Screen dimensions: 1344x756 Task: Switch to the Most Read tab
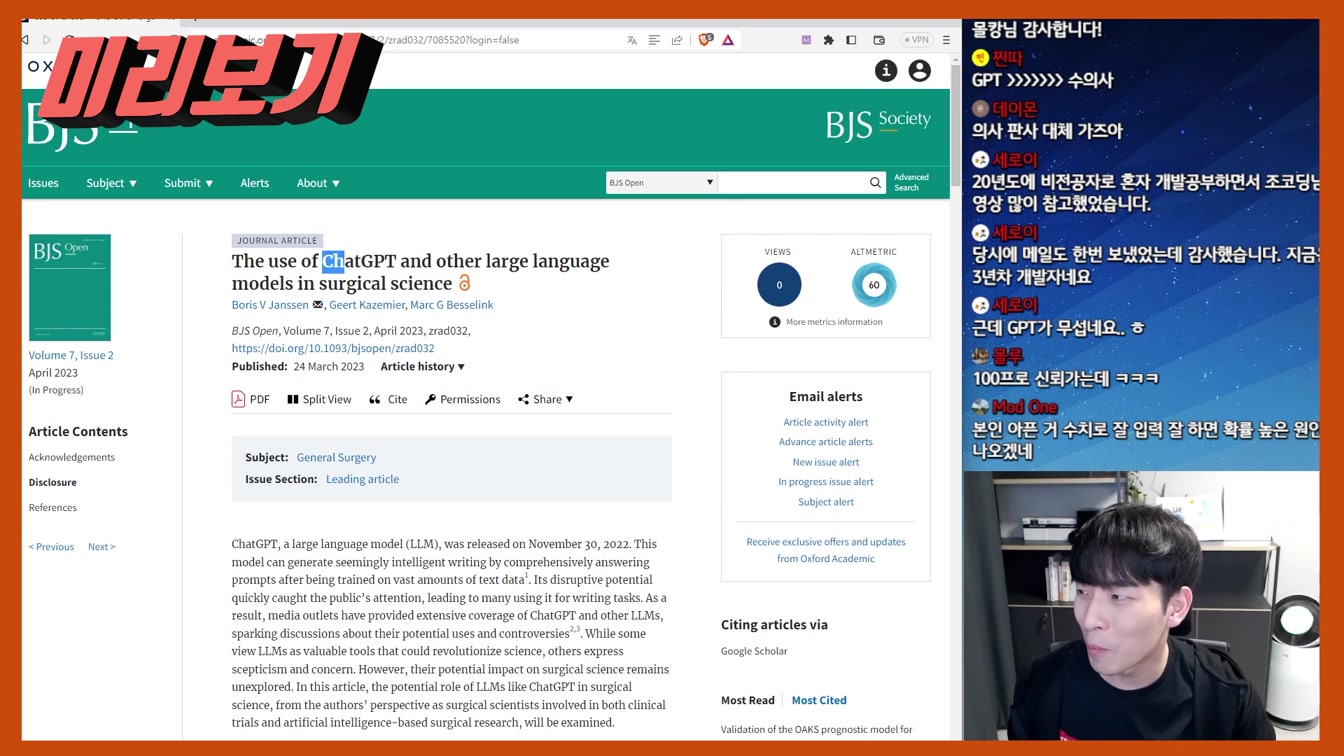coord(748,700)
